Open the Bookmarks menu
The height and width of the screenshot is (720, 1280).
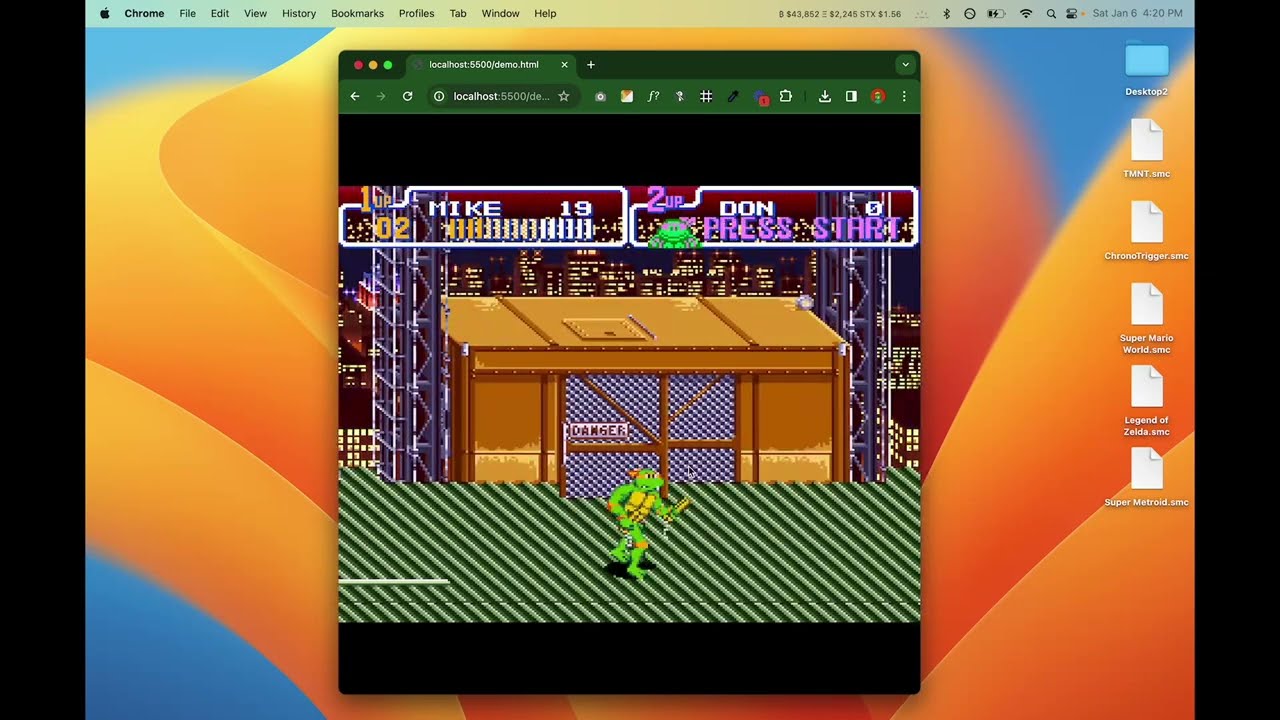pos(357,13)
